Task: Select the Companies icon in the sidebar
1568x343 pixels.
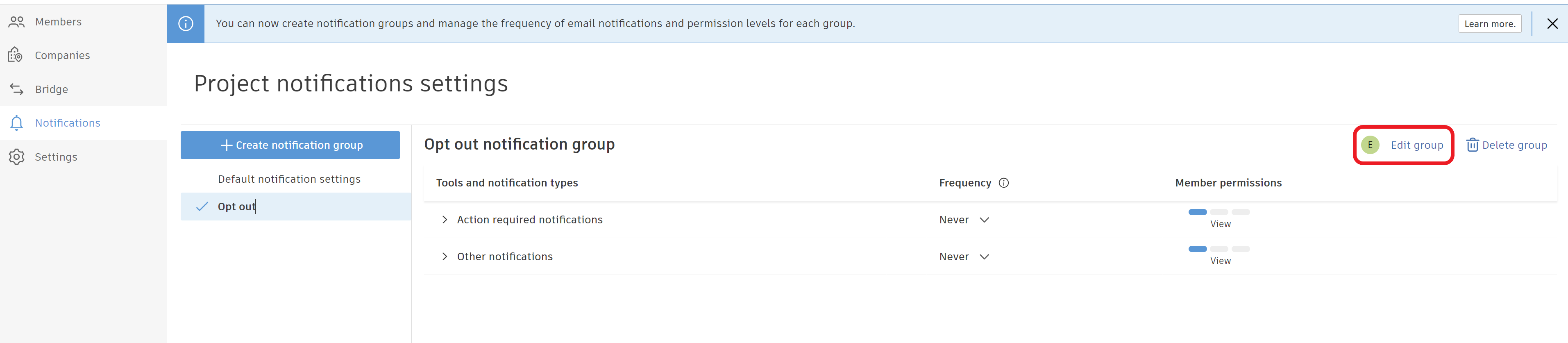Action: pyautogui.click(x=16, y=55)
